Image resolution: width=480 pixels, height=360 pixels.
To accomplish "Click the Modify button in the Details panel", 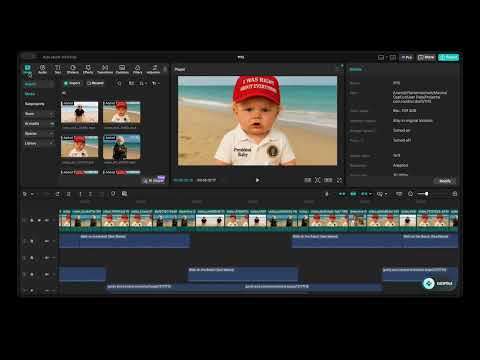I will (445, 181).
